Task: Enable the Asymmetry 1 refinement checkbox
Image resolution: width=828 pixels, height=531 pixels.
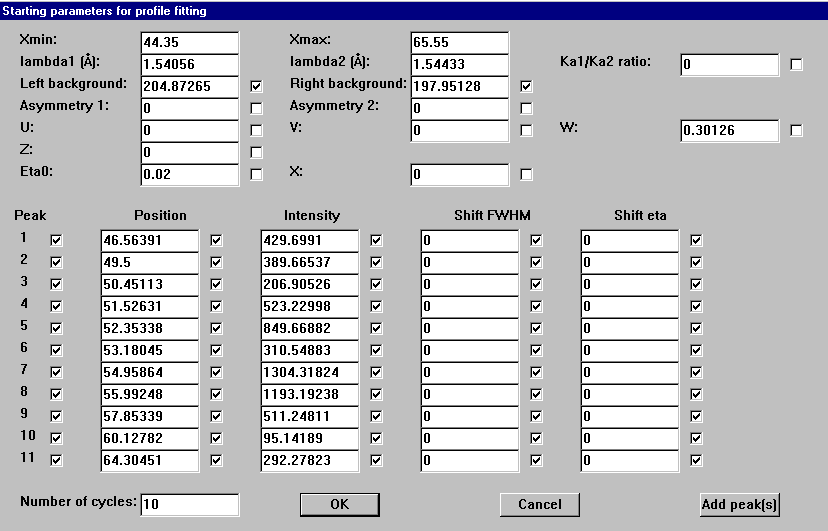Action: point(257,109)
